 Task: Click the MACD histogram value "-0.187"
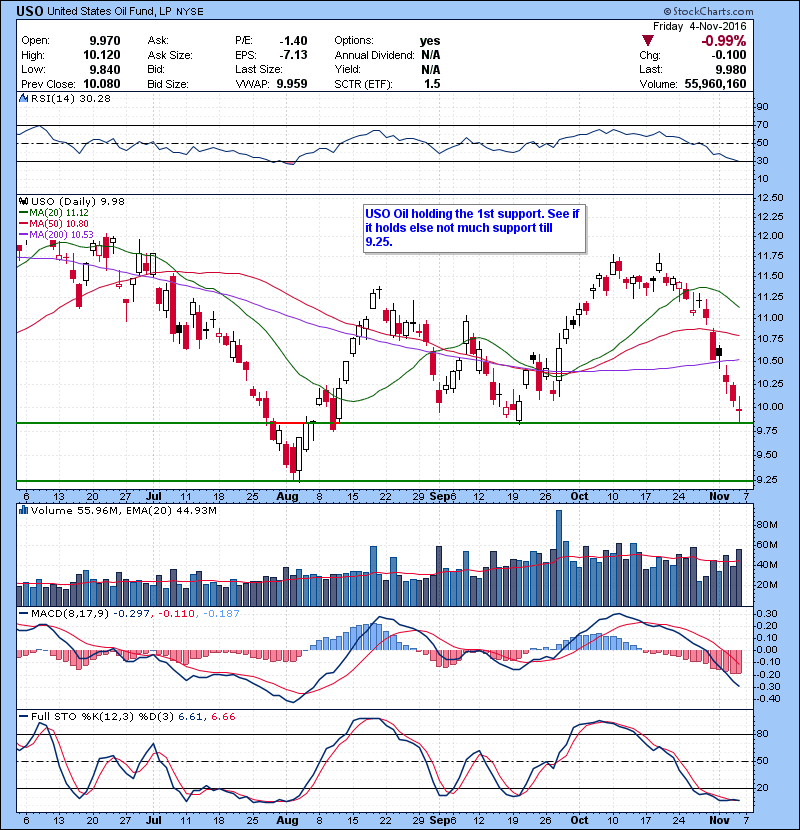tap(221, 614)
